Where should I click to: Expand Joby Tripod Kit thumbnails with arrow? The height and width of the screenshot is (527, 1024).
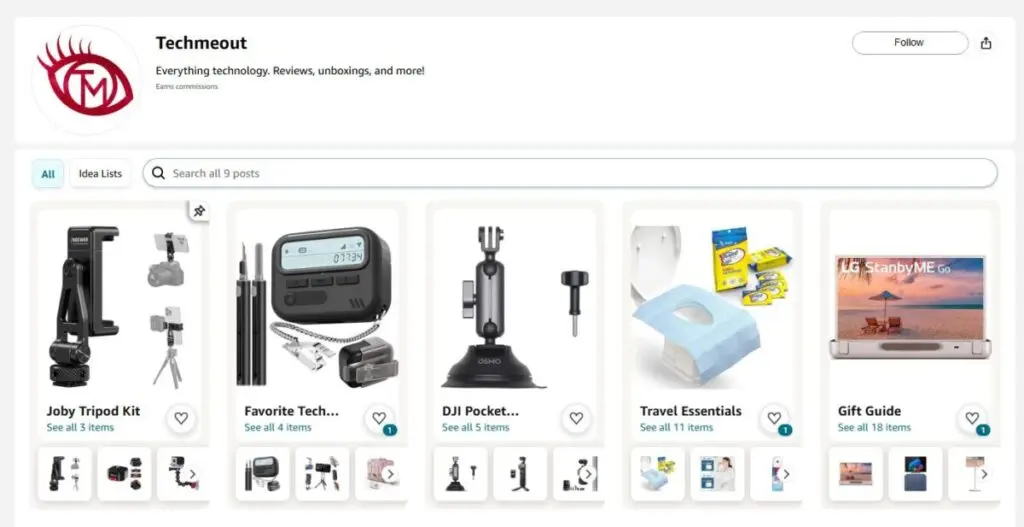point(193,474)
